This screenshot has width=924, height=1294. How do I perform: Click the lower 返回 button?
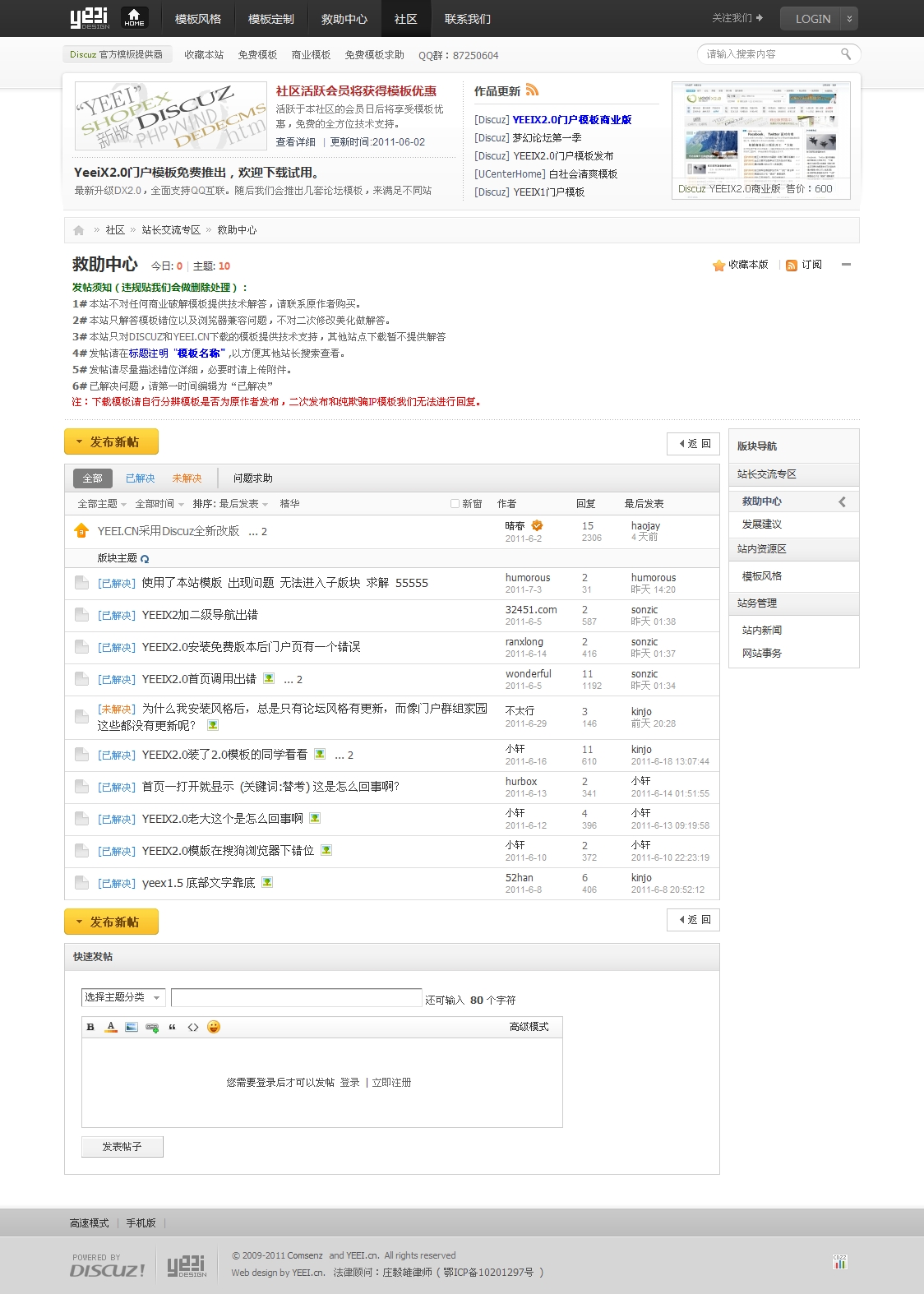pos(693,920)
